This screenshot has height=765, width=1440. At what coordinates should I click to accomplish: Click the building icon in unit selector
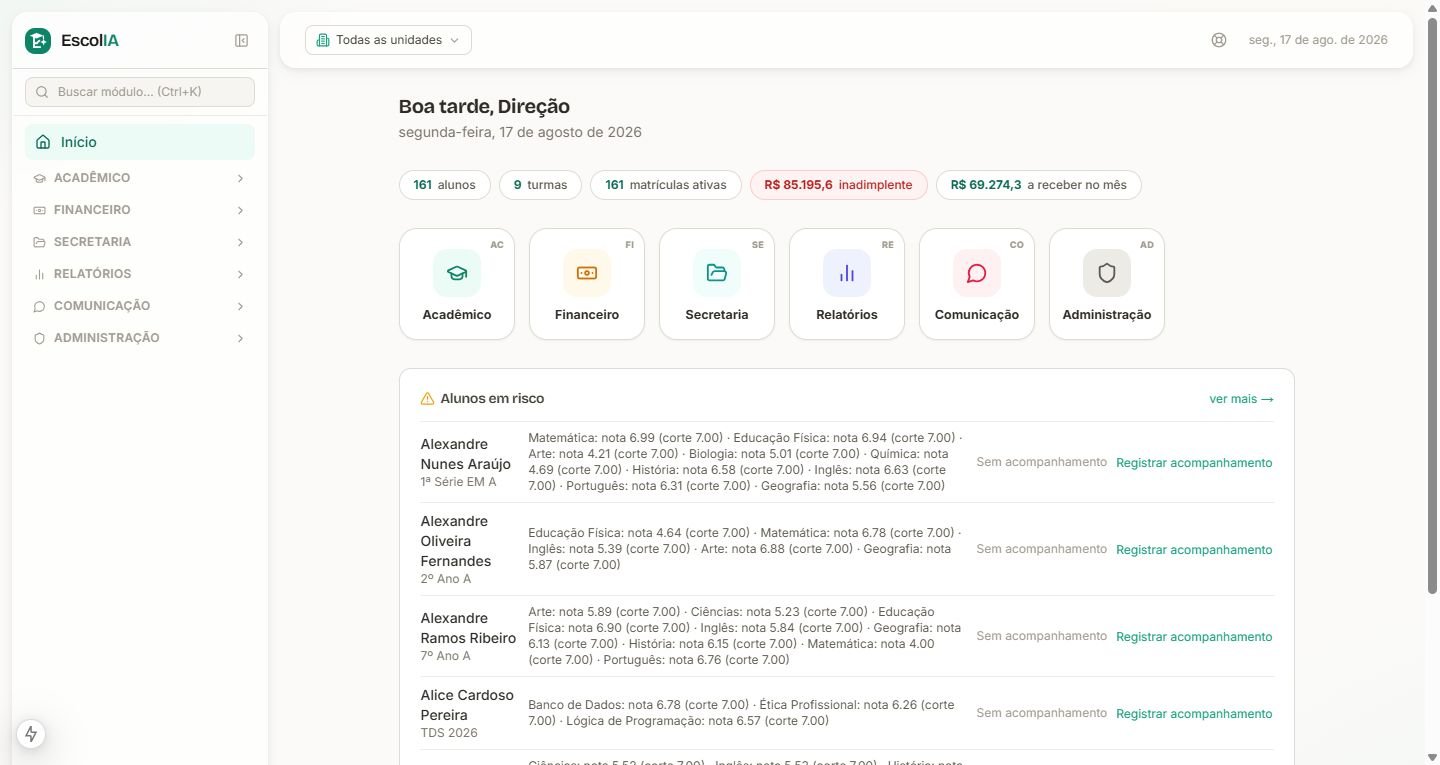point(323,41)
